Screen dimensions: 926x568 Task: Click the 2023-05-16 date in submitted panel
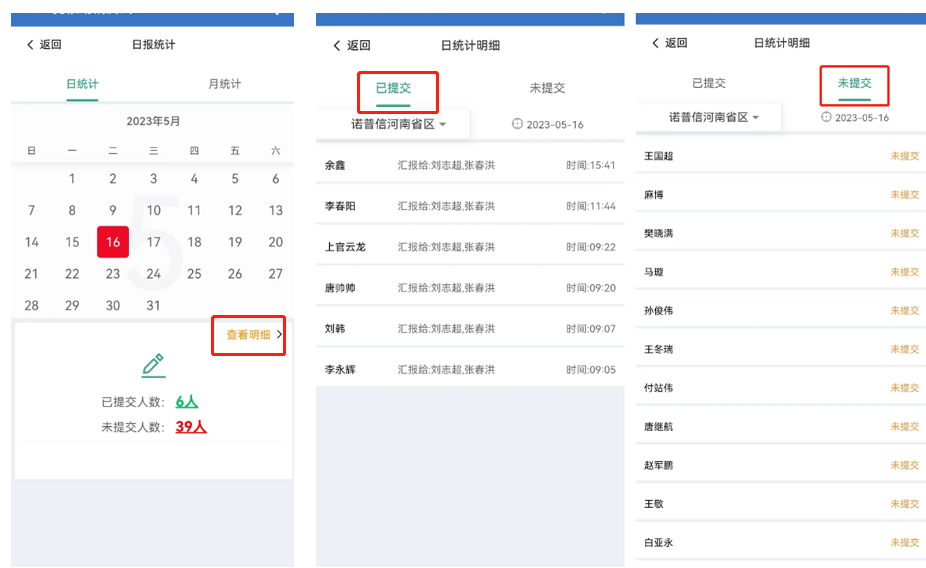click(555, 125)
